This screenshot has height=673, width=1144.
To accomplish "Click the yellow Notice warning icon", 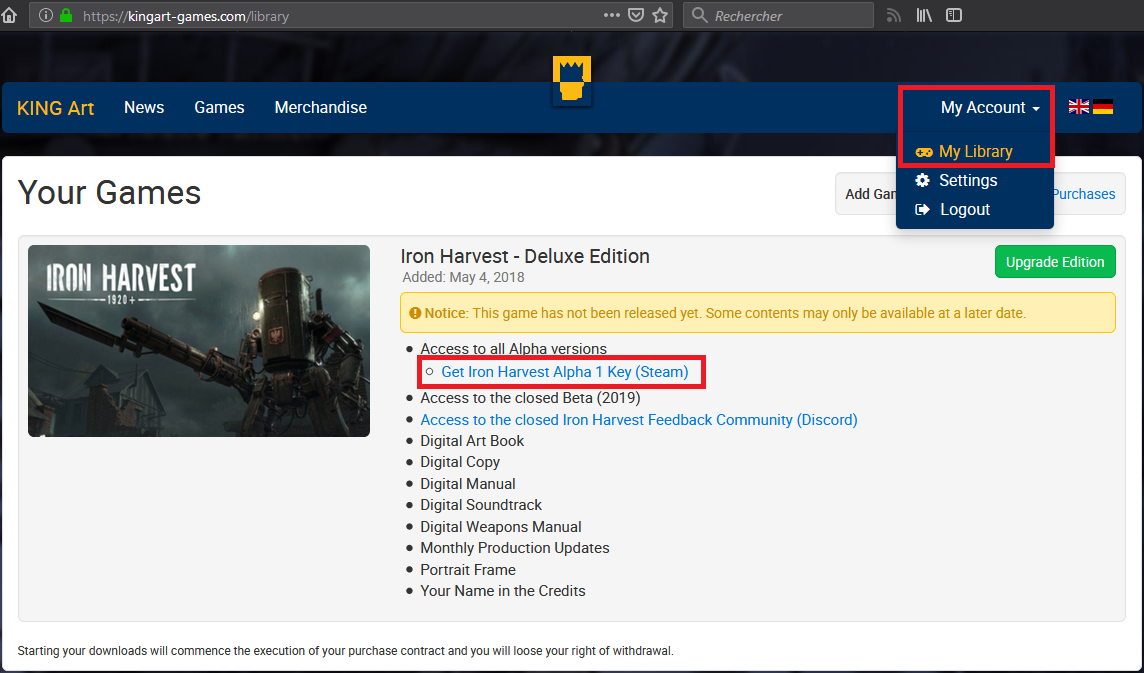I will [415, 313].
